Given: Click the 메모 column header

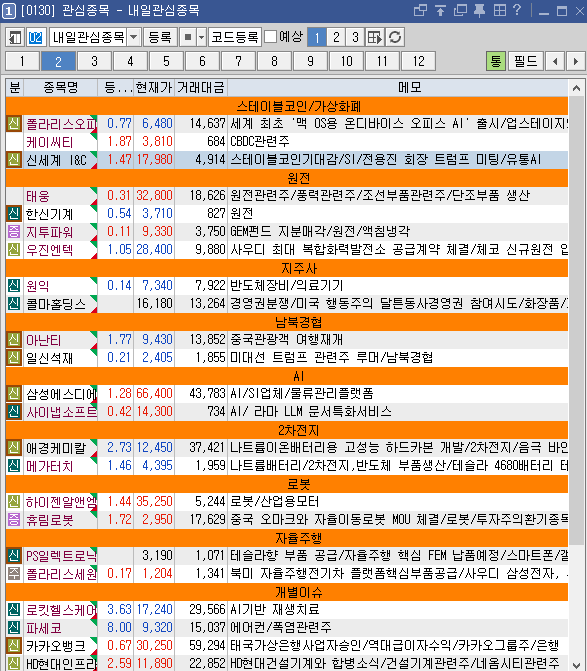Looking at the screenshot, I should 398,88.
